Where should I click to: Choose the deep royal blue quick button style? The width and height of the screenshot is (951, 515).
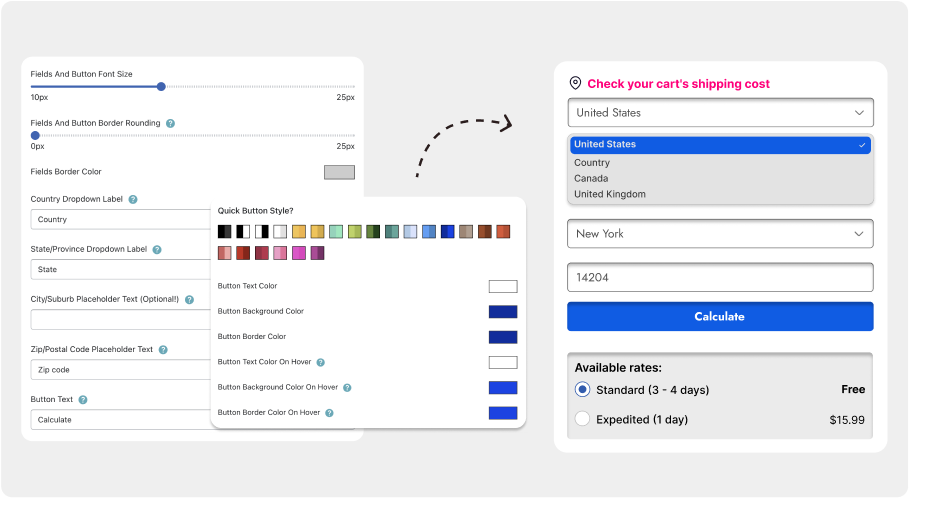[448, 232]
